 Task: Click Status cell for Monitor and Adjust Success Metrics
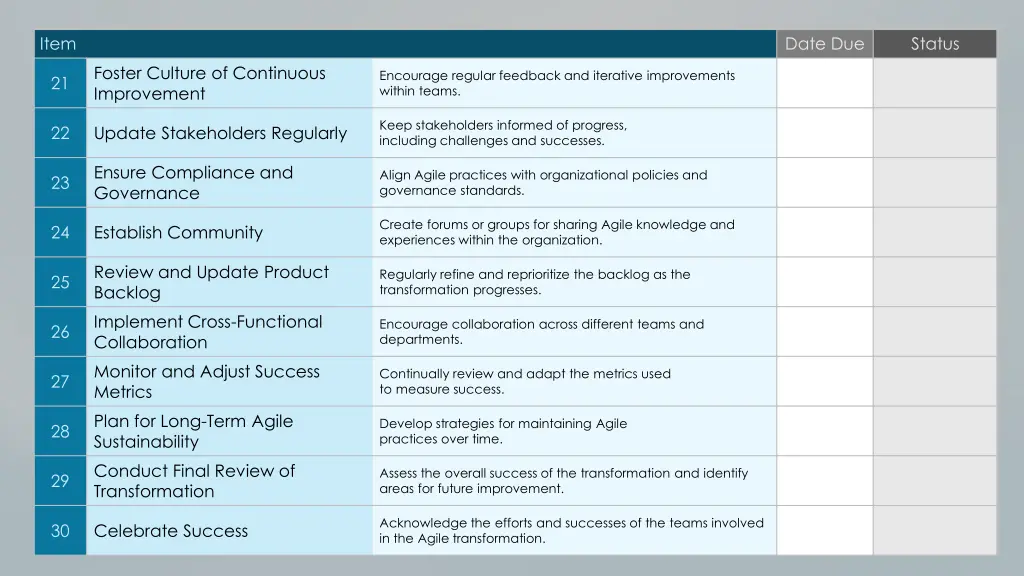tap(935, 381)
